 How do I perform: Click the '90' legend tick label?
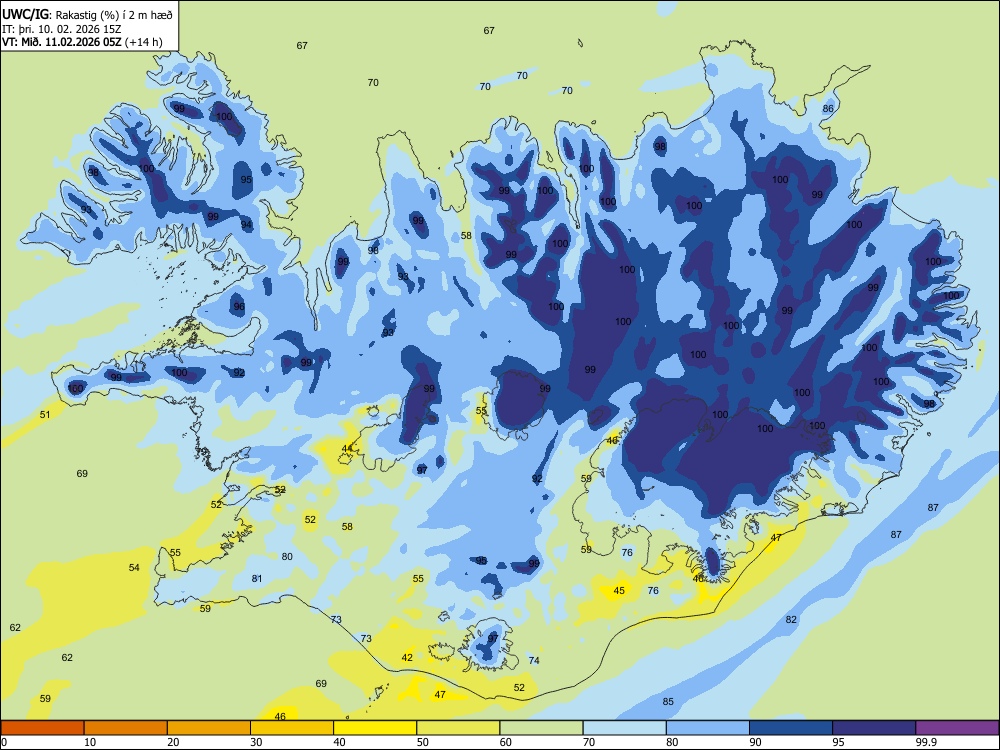(755, 742)
